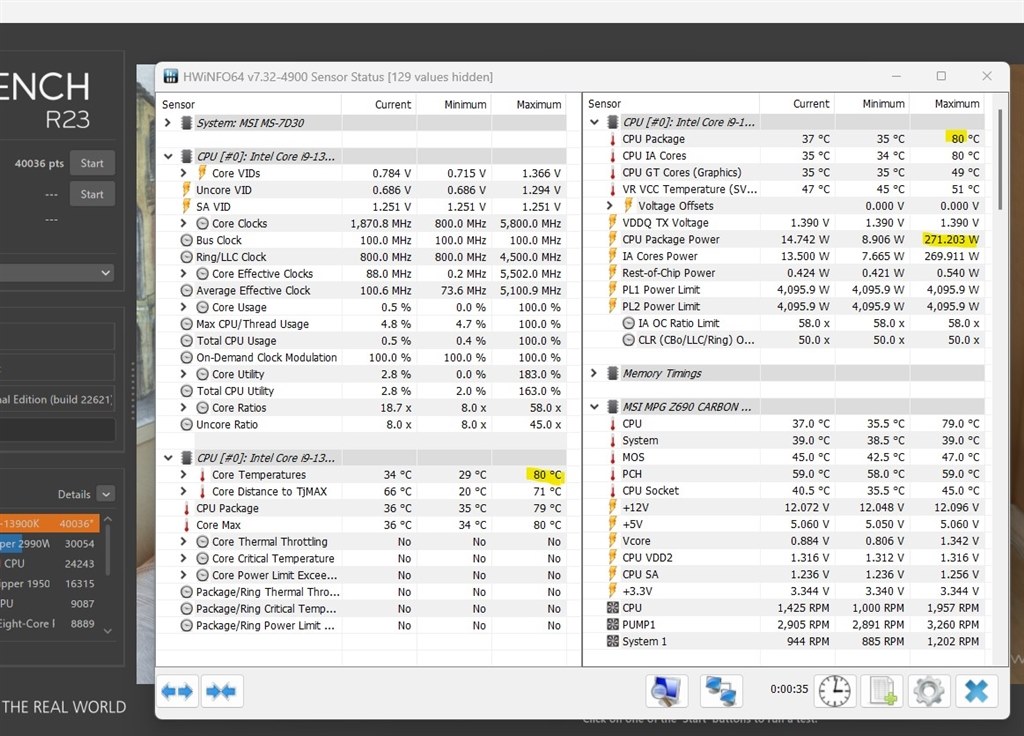The height and width of the screenshot is (736, 1024).
Task: Open the Details dropdown in Cinebench
Action: coord(106,494)
